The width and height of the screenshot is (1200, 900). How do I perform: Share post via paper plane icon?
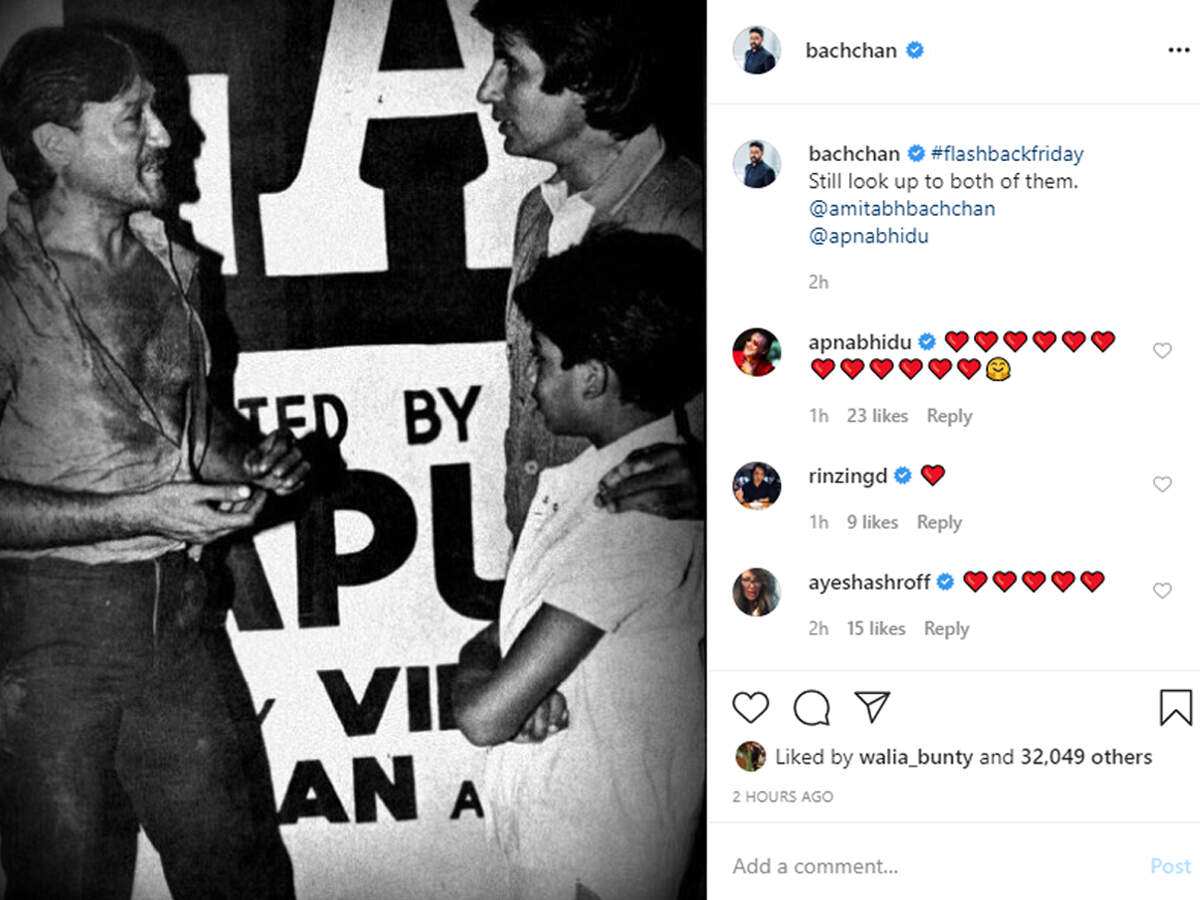click(x=872, y=707)
